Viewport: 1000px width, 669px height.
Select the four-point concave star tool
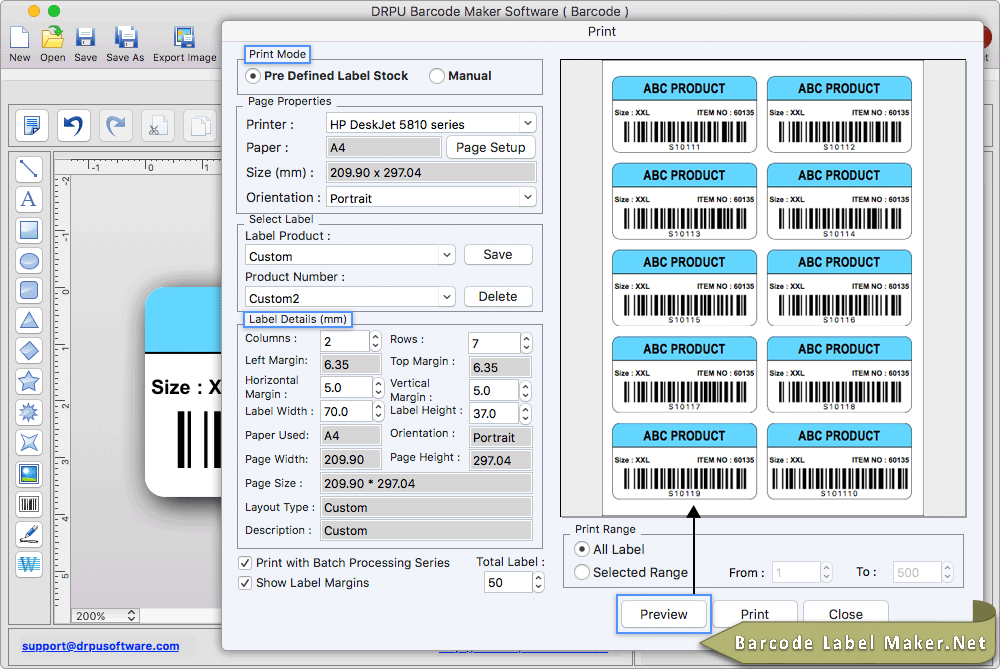tap(29, 442)
